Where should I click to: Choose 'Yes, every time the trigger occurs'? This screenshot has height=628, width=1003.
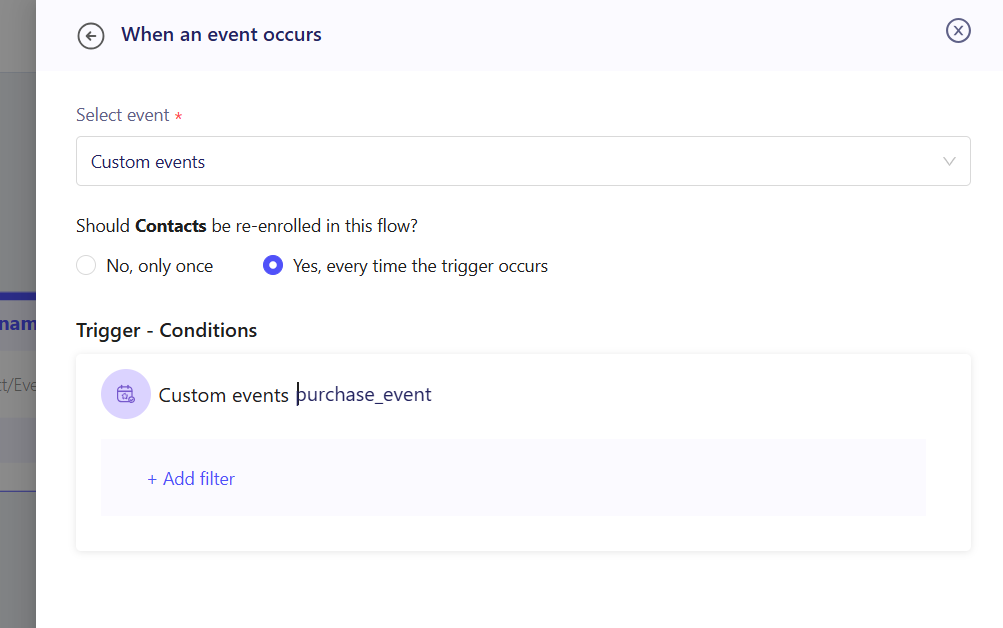273,265
